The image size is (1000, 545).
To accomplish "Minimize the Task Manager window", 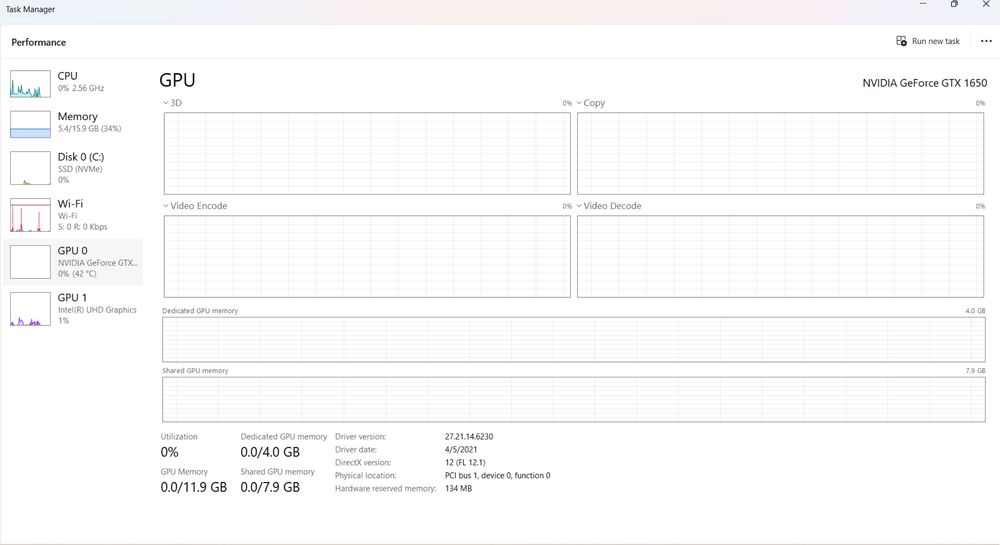I will 922,4.
